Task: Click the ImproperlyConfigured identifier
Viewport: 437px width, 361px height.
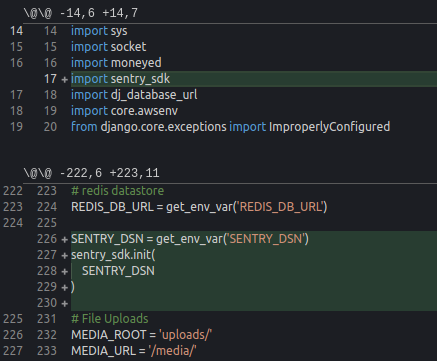Action: (329, 127)
